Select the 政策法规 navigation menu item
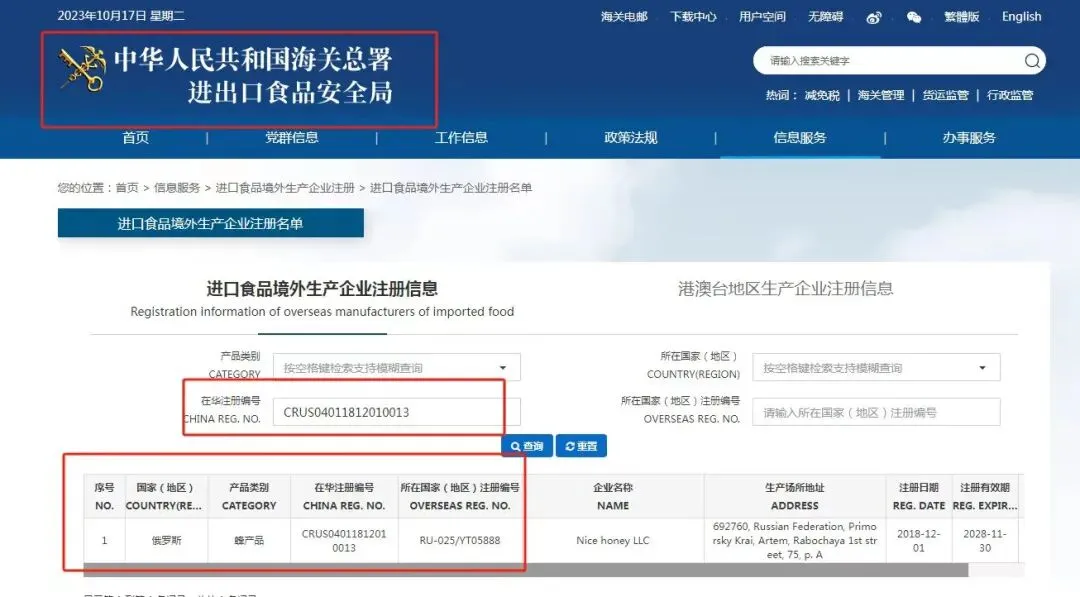Viewport: 1080px width, 597px height. coord(630,137)
